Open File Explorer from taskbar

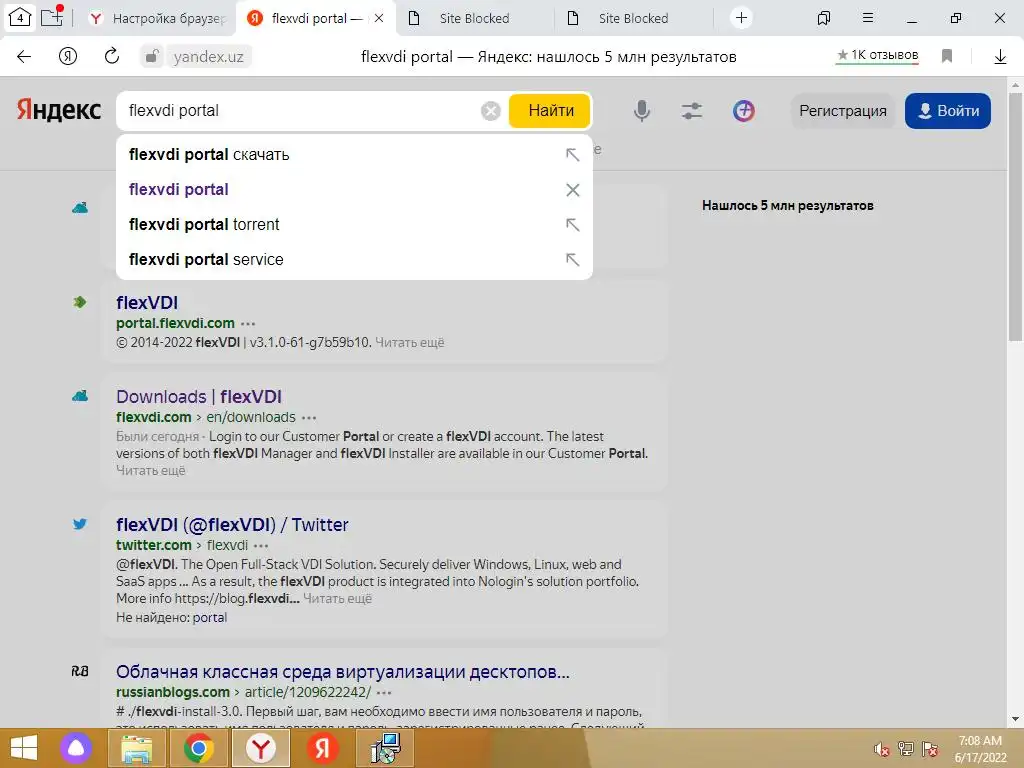point(136,748)
